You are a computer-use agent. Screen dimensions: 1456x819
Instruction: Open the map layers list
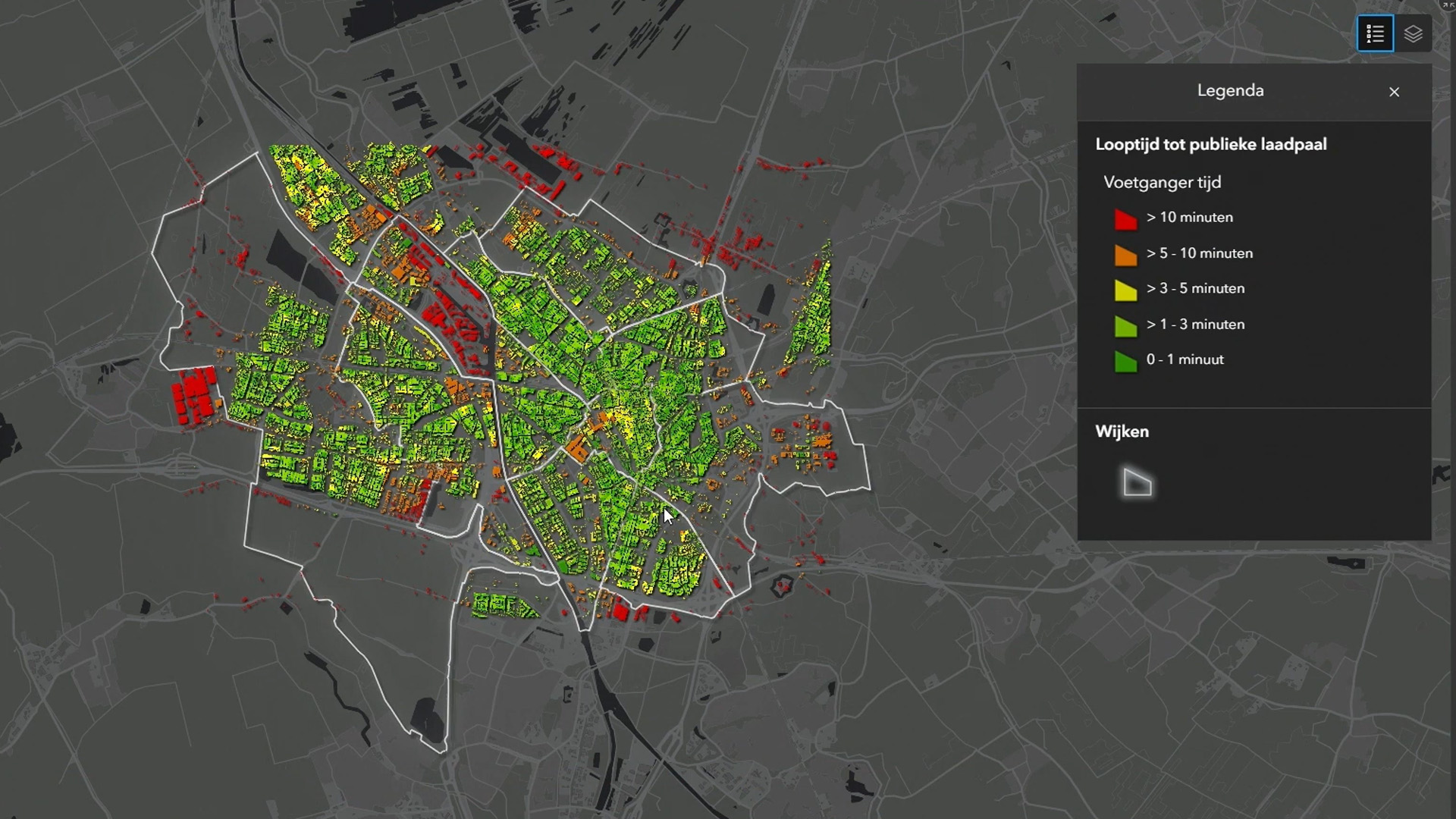(1413, 34)
